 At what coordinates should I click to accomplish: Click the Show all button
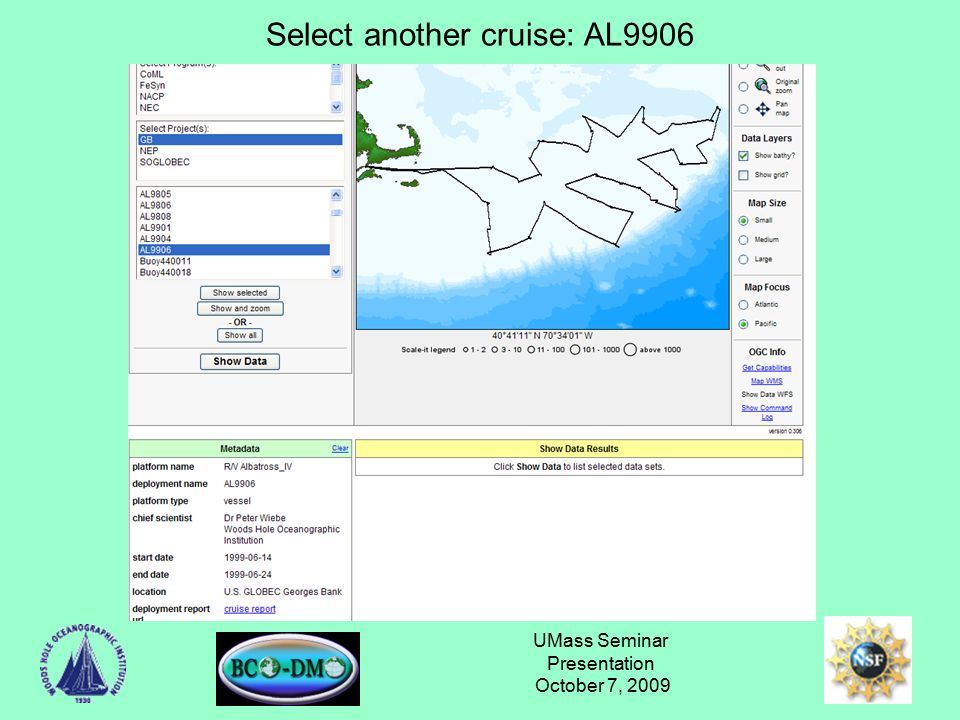coord(240,336)
